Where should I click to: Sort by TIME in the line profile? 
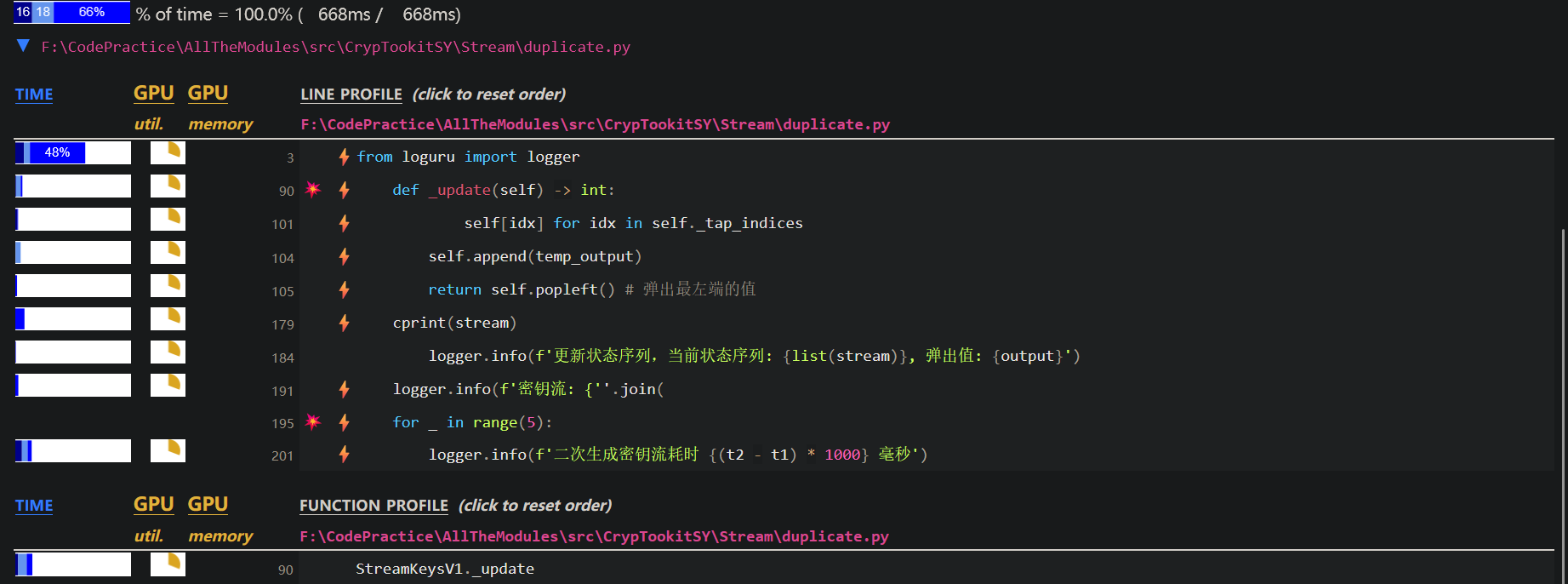pos(34,94)
